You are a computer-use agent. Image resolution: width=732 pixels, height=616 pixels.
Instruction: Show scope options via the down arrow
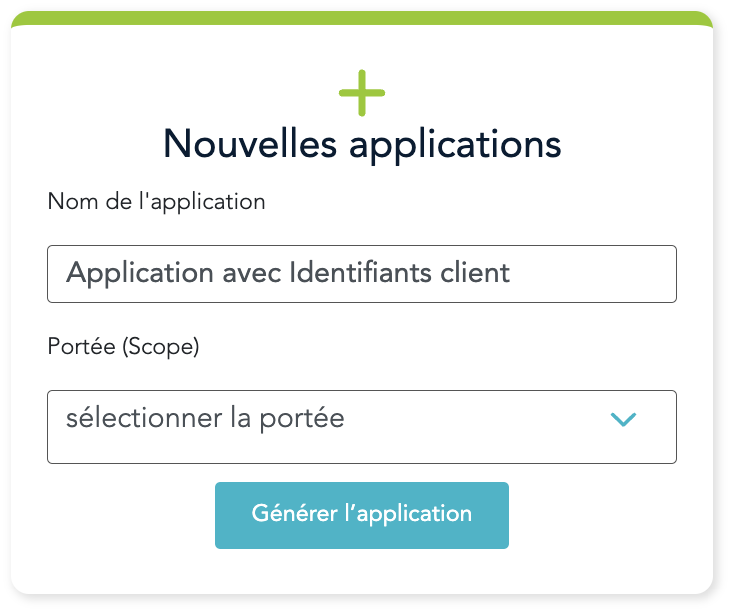623,419
